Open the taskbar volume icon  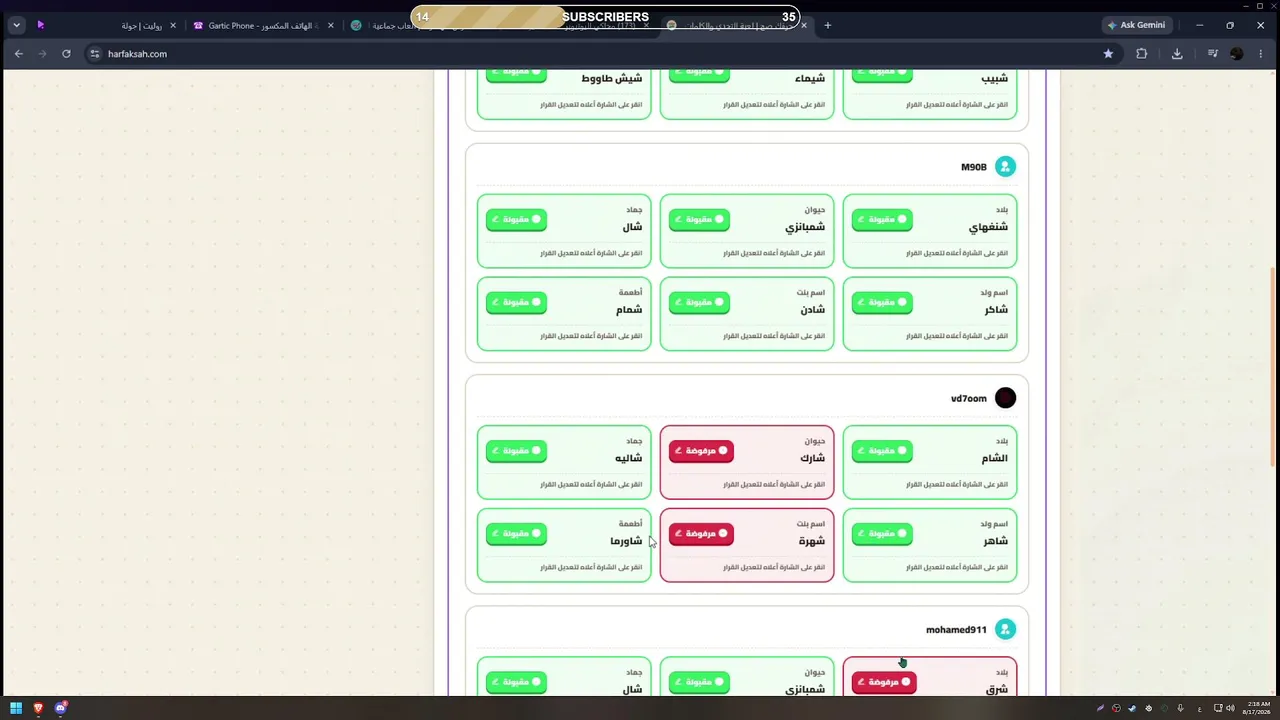pos(1230,708)
